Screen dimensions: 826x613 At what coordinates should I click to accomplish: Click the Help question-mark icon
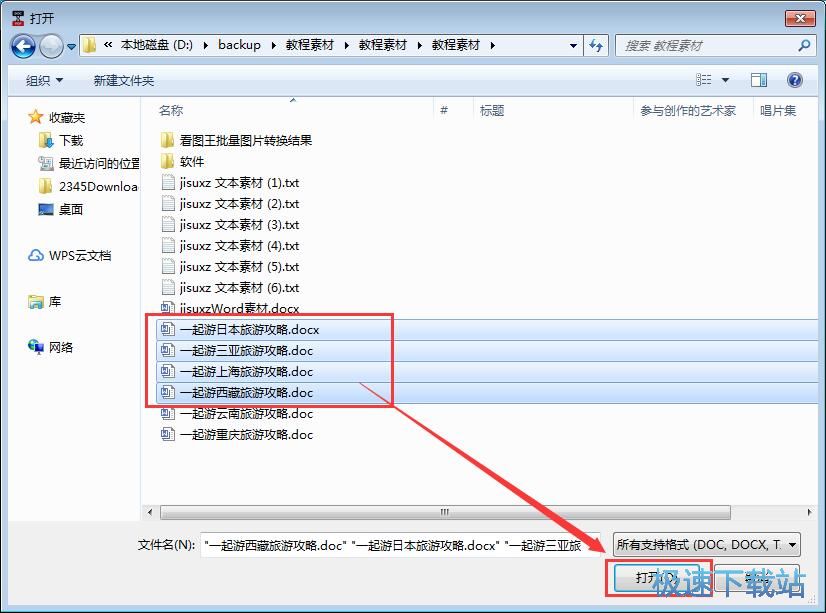pyautogui.click(x=794, y=79)
